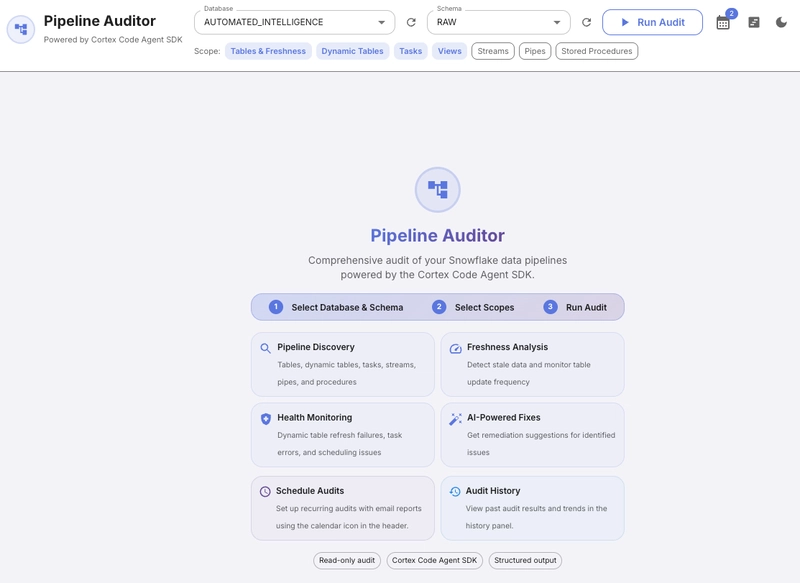
Task: Click Run Audit step label
Action: tap(586, 308)
